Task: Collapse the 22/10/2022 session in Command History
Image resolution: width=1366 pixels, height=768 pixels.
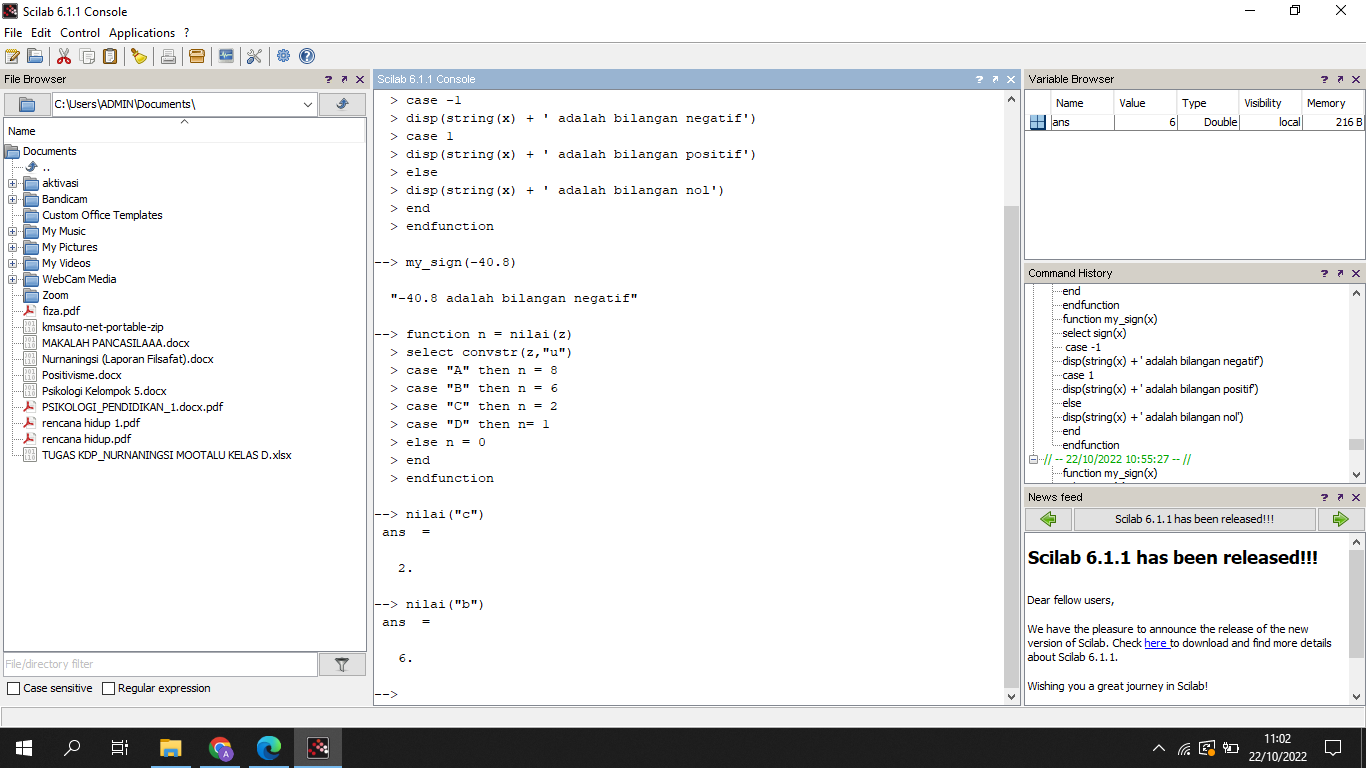Action: point(1034,459)
